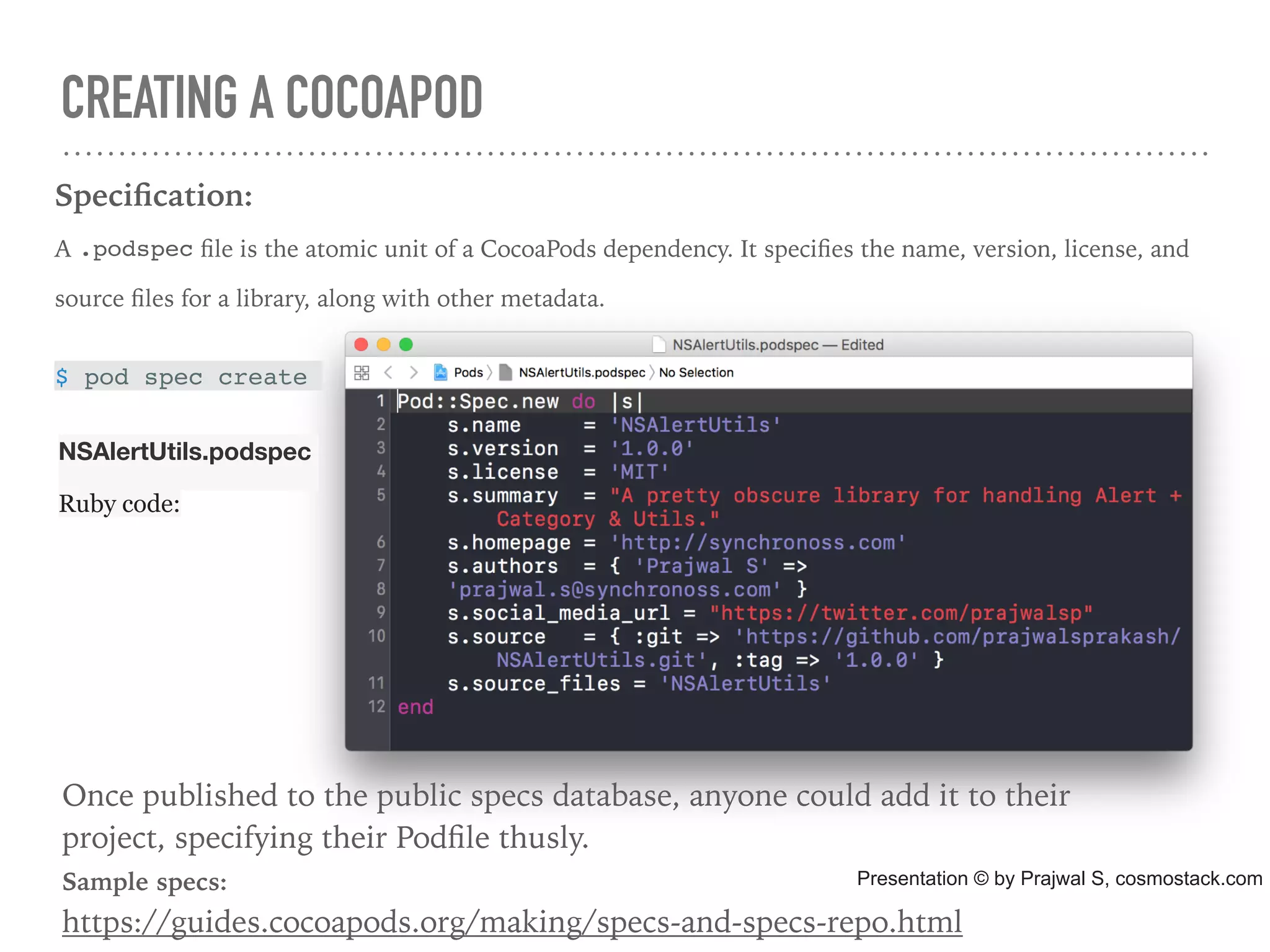Click the 'prajwal.s@synchronoss.com' email string
Image resolution: width=1270 pixels, height=952 pixels.
[615, 589]
